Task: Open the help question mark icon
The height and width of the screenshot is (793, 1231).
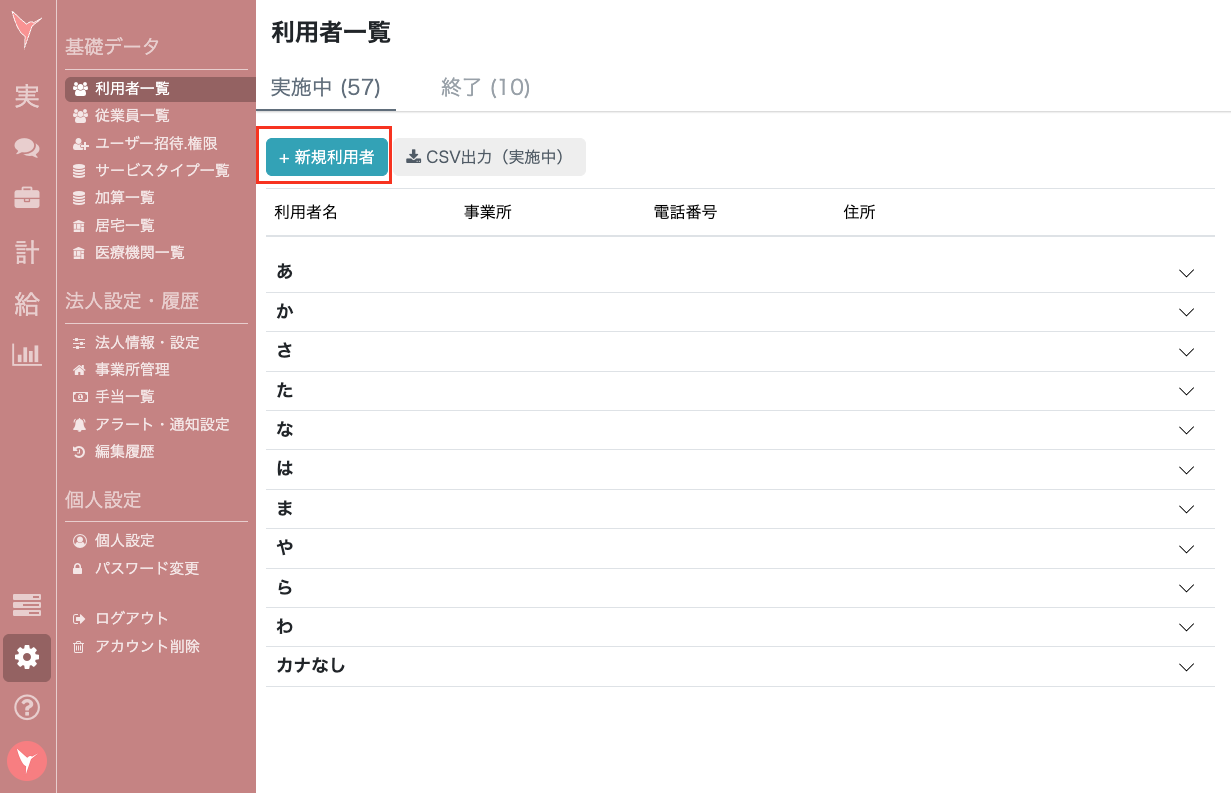Action: click(26, 708)
